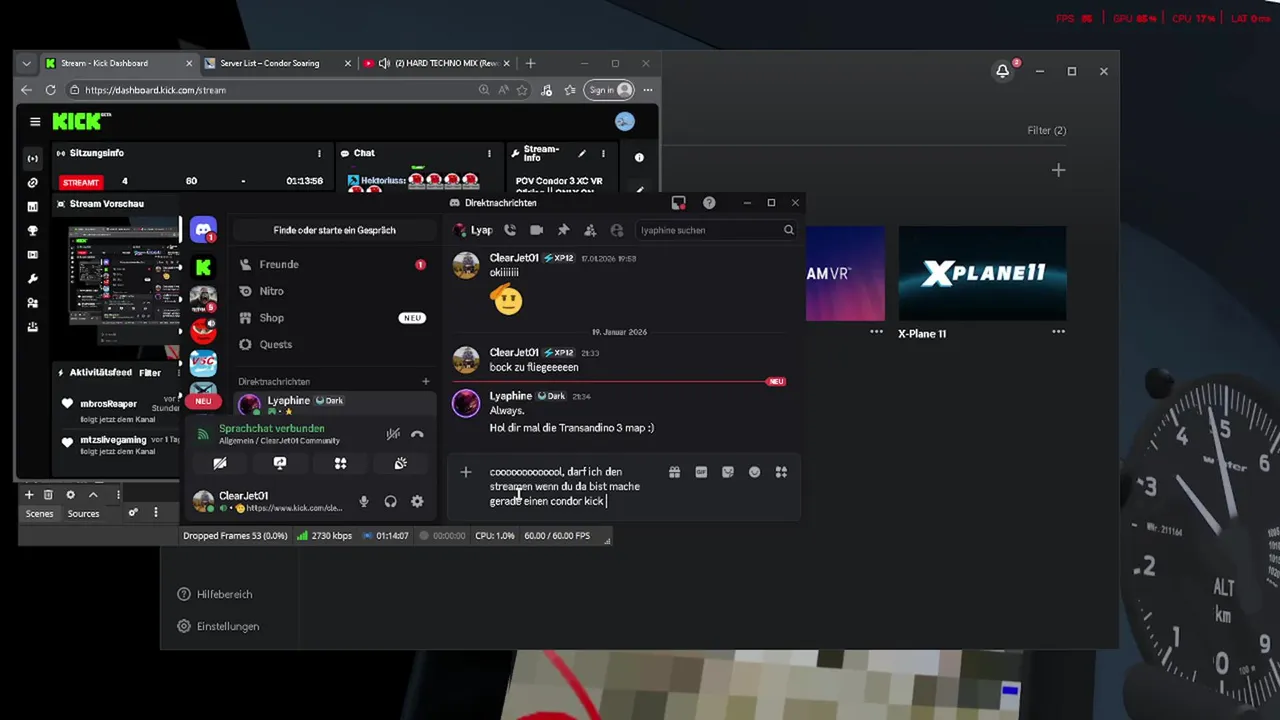Share your screen in Discord voice panel
Viewport: 1280px width, 720px height.
tap(280, 463)
